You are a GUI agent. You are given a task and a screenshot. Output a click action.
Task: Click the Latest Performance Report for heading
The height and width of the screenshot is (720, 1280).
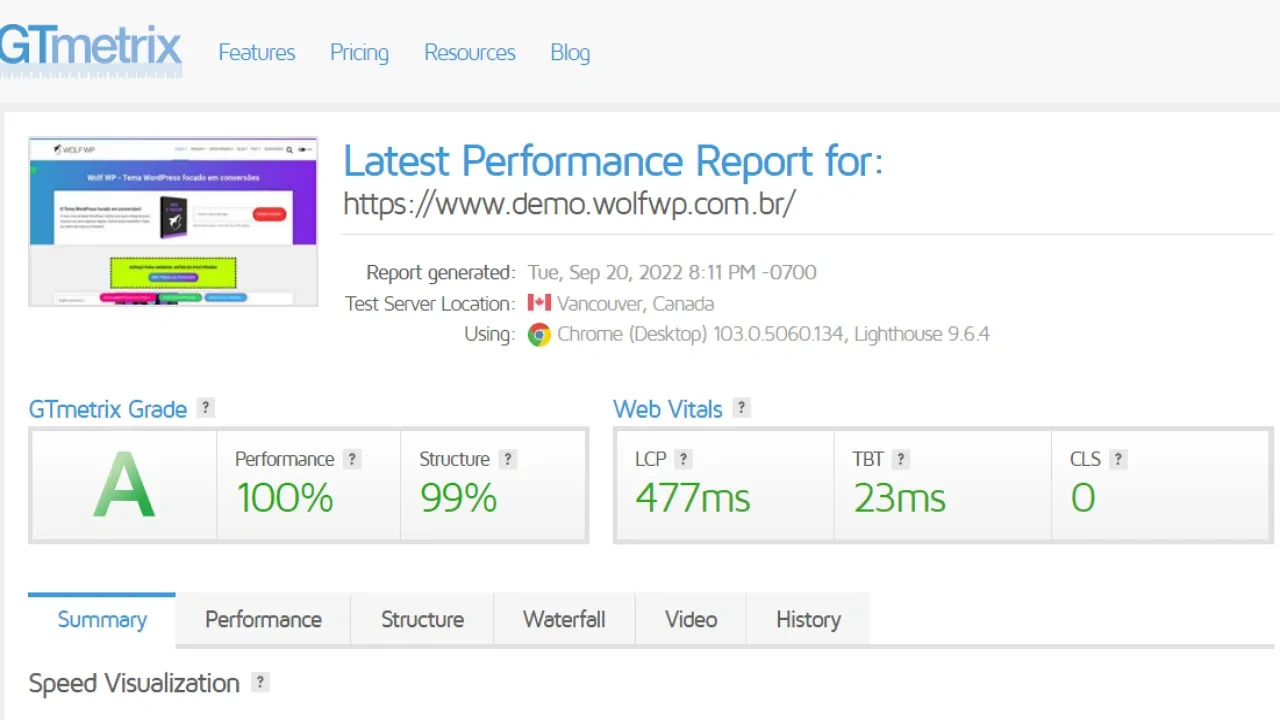click(613, 161)
